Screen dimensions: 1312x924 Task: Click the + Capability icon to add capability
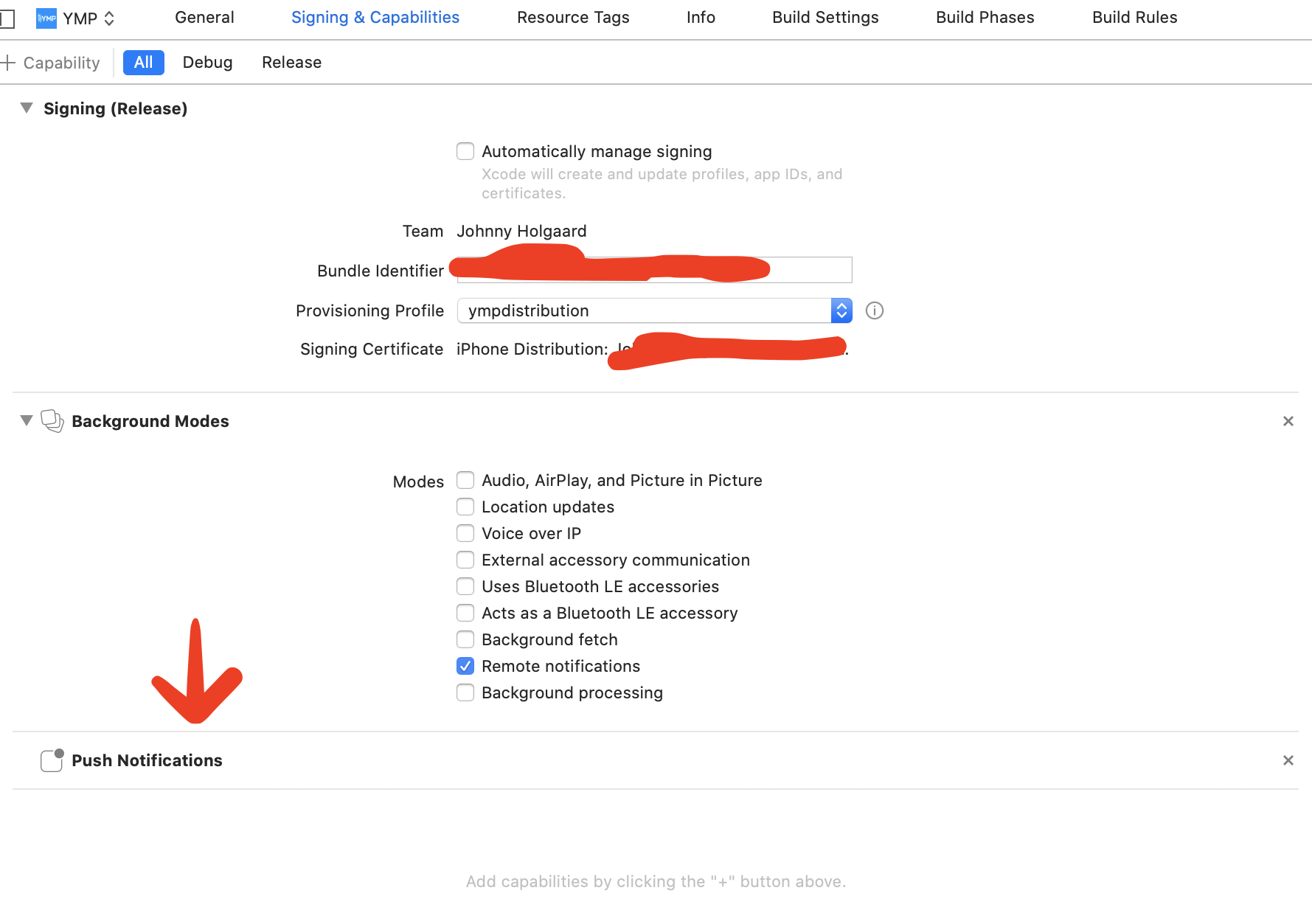pyautogui.click(x=9, y=62)
